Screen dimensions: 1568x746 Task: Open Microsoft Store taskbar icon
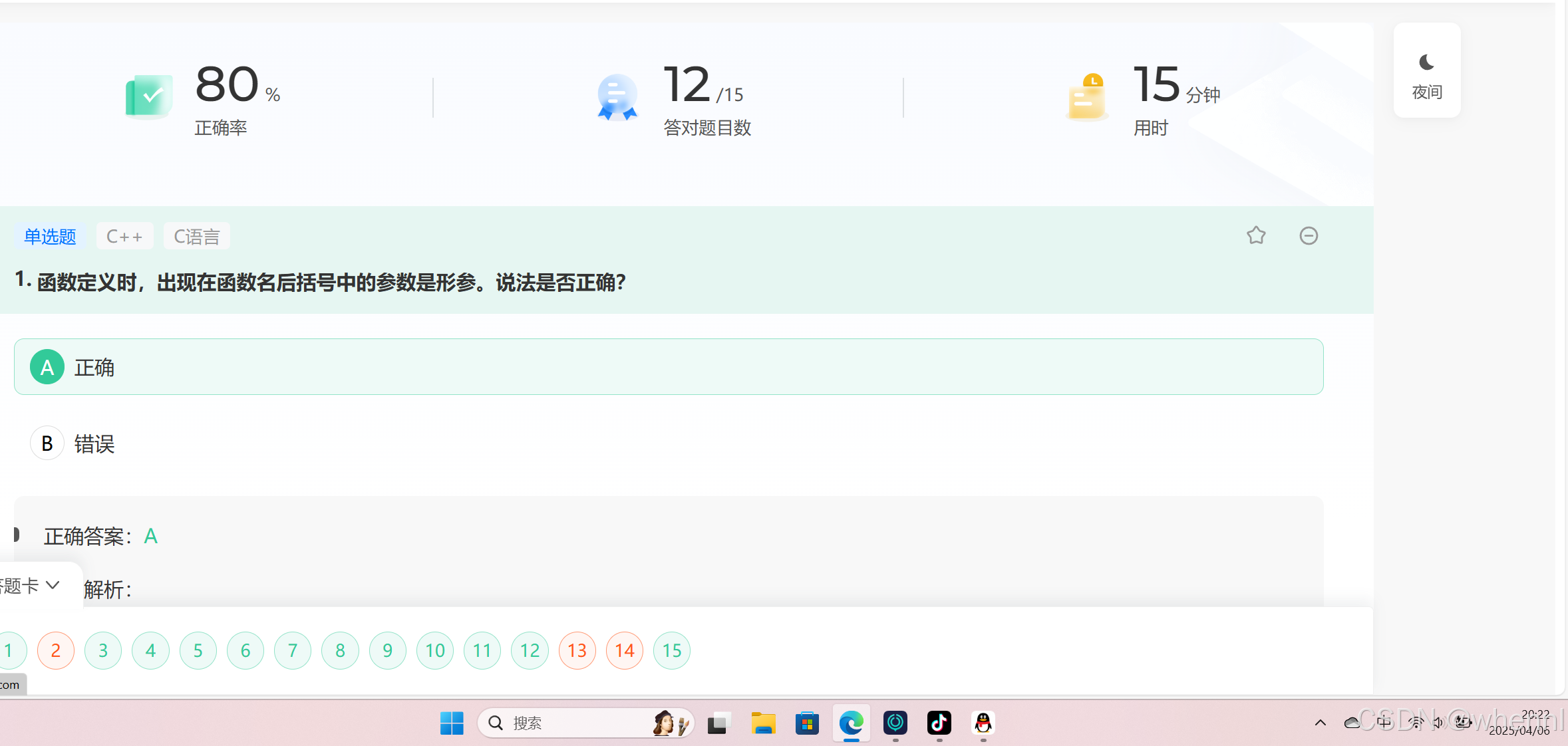point(807,723)
